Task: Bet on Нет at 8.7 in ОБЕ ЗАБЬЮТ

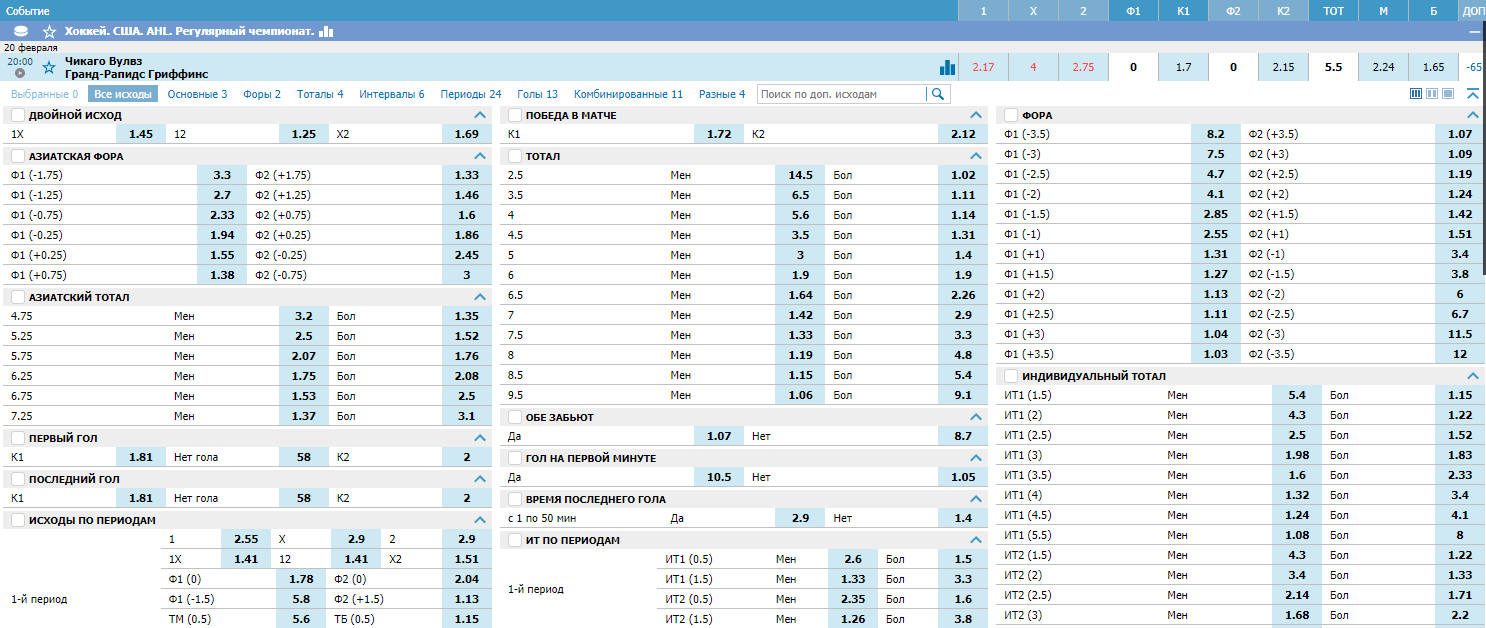Action: 963,436
